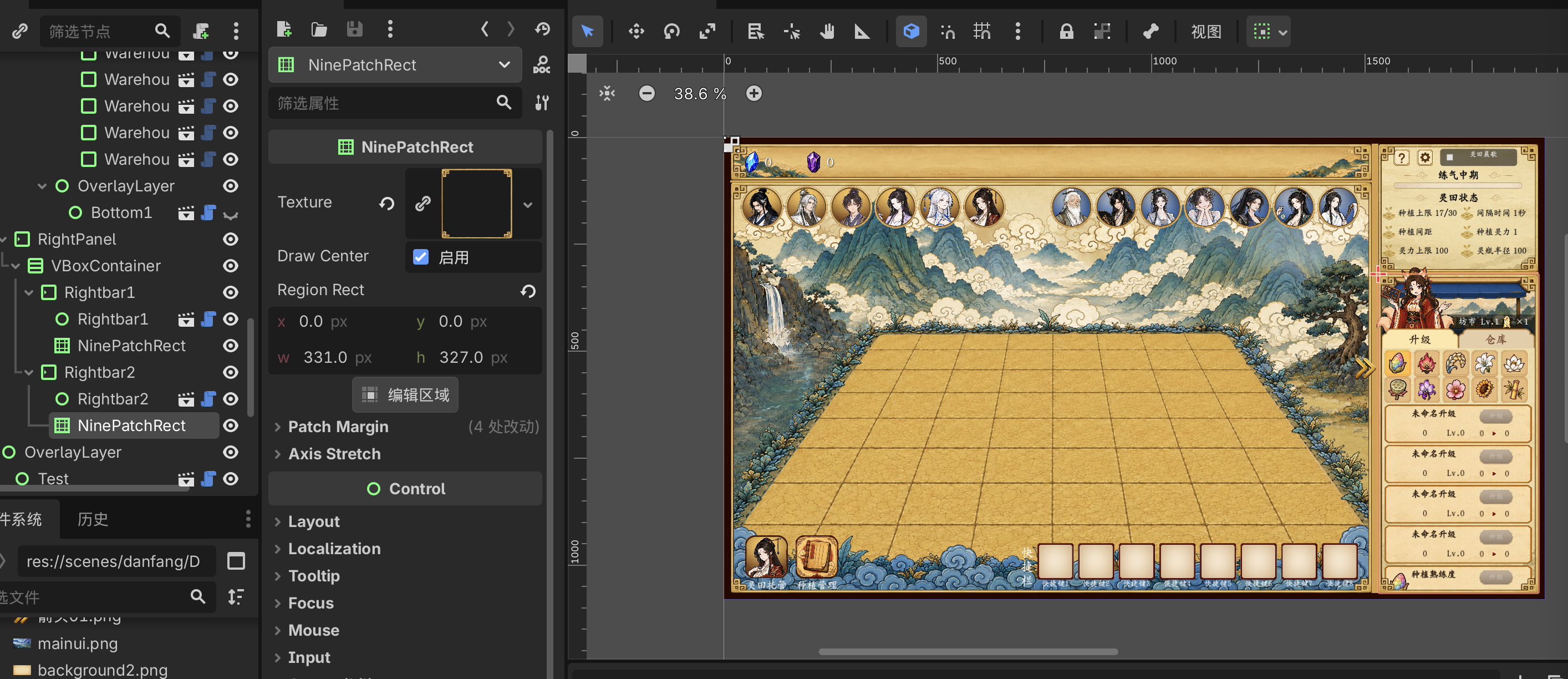Switch to the Move mode tool

point(636,31)
